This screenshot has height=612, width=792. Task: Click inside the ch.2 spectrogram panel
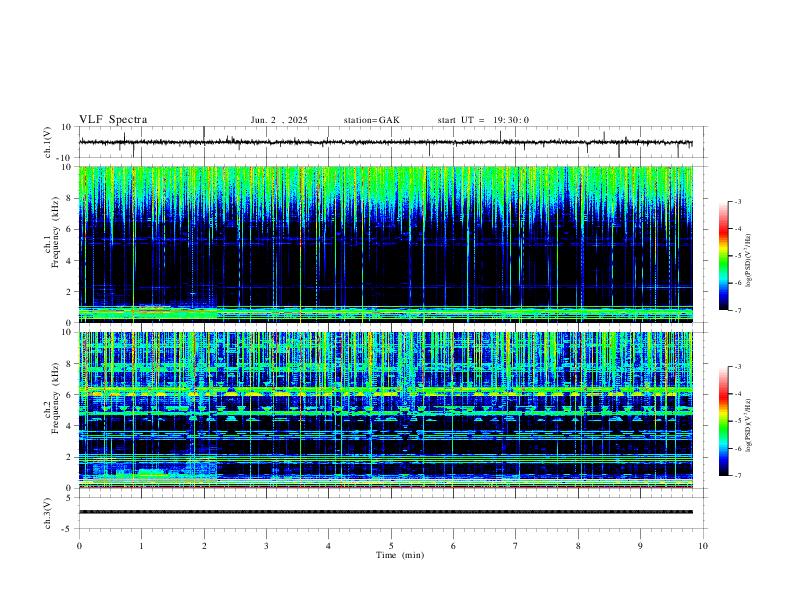coord(386,410)
